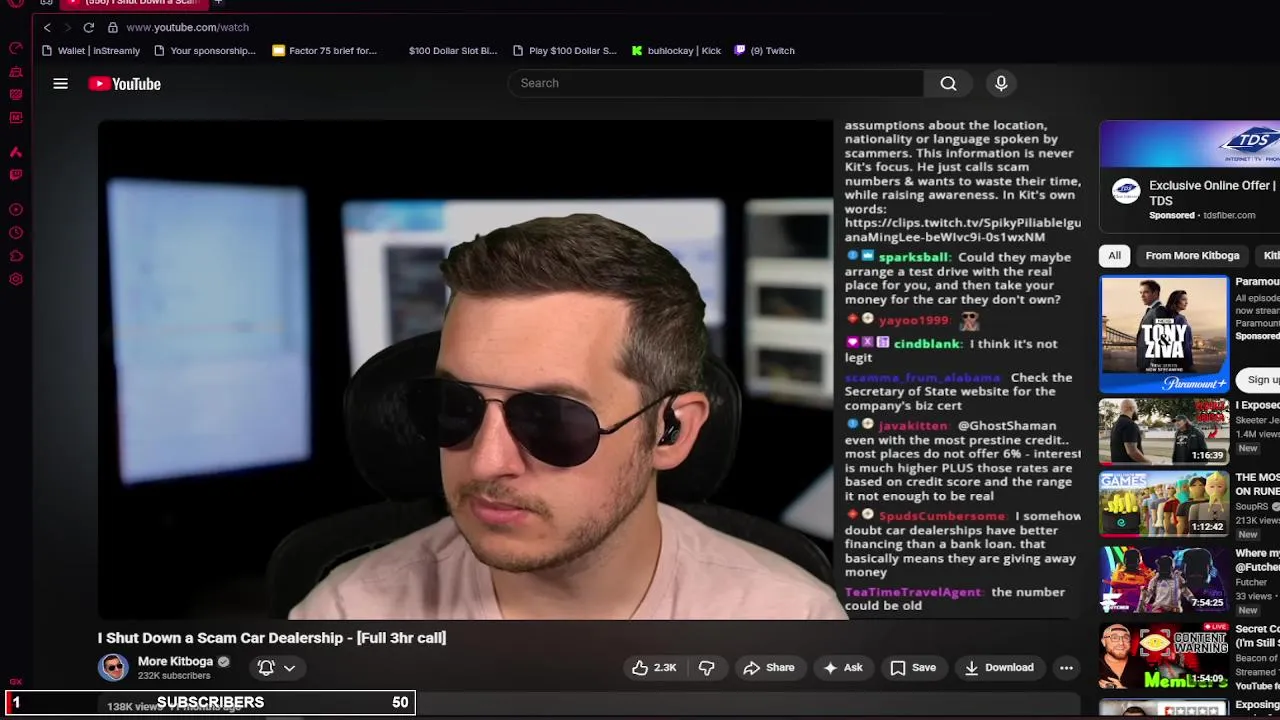Screen dimensions: 1280x720
Task: Open the 7:54:25 video thumbnail
Action: [x=1164, y=579]
